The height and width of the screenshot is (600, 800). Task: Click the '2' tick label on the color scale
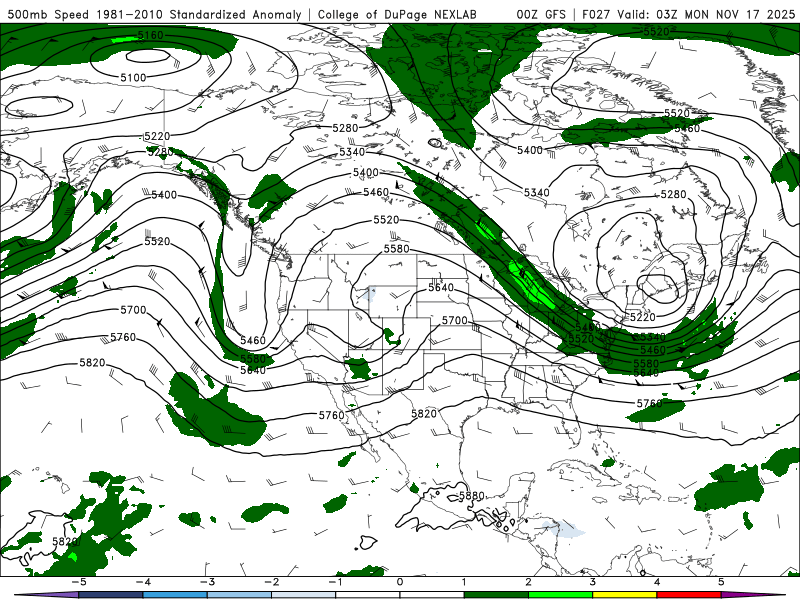(528, 582)
